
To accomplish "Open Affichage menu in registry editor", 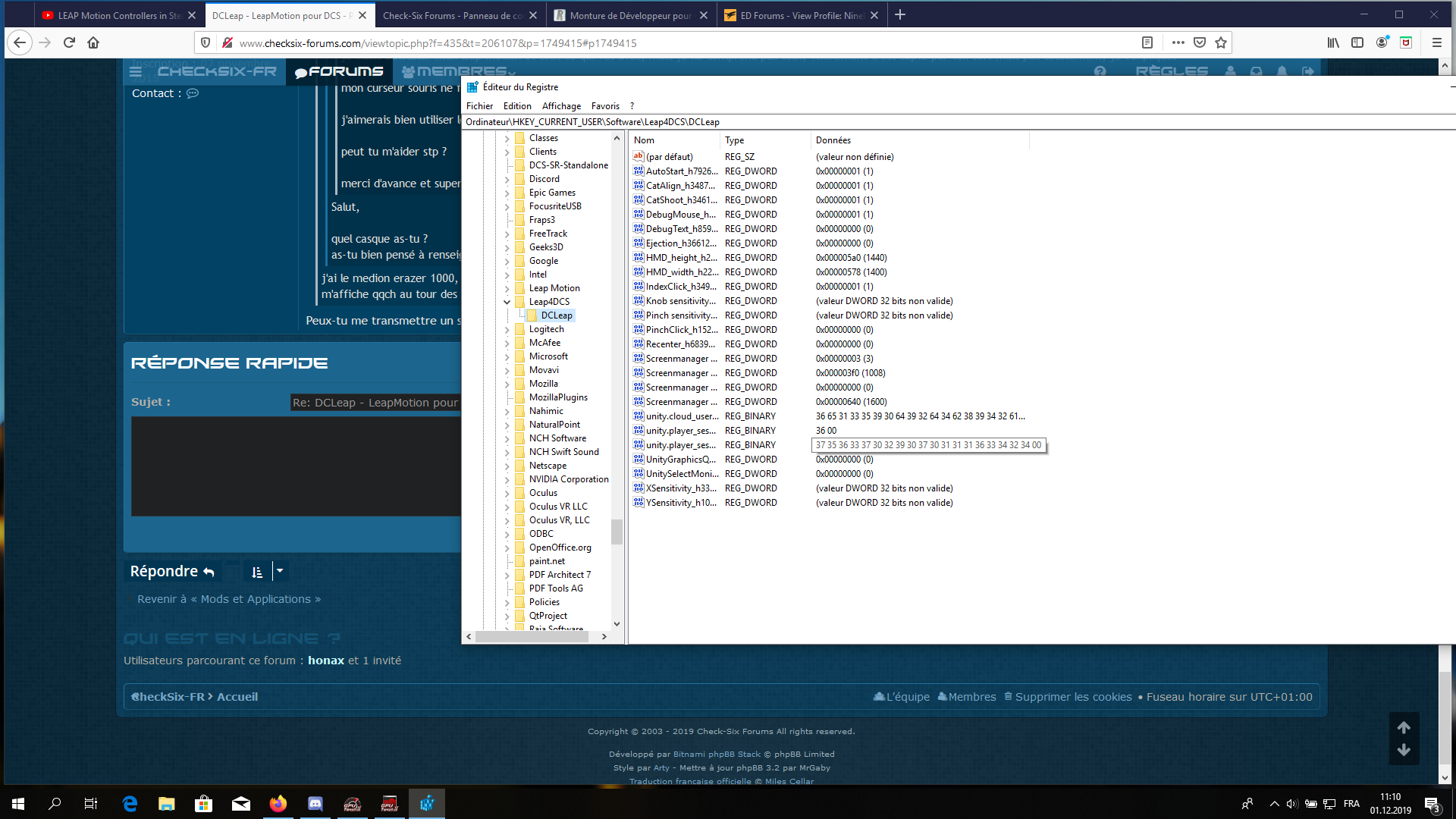I will pos(561,106).
